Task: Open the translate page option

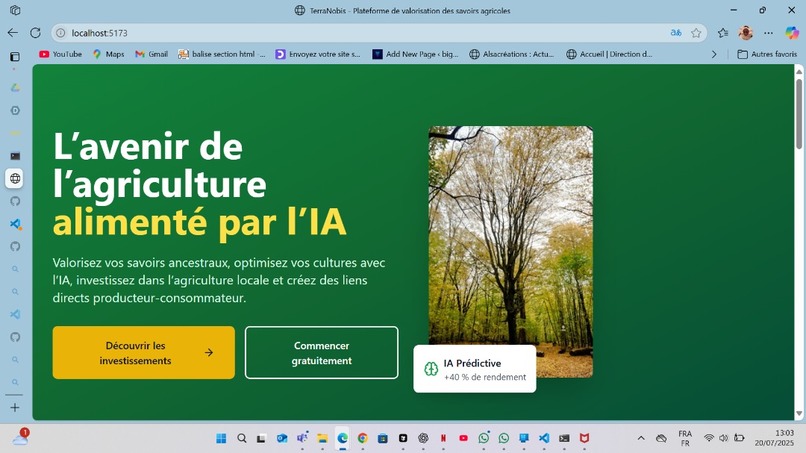Action: point(676,33)
